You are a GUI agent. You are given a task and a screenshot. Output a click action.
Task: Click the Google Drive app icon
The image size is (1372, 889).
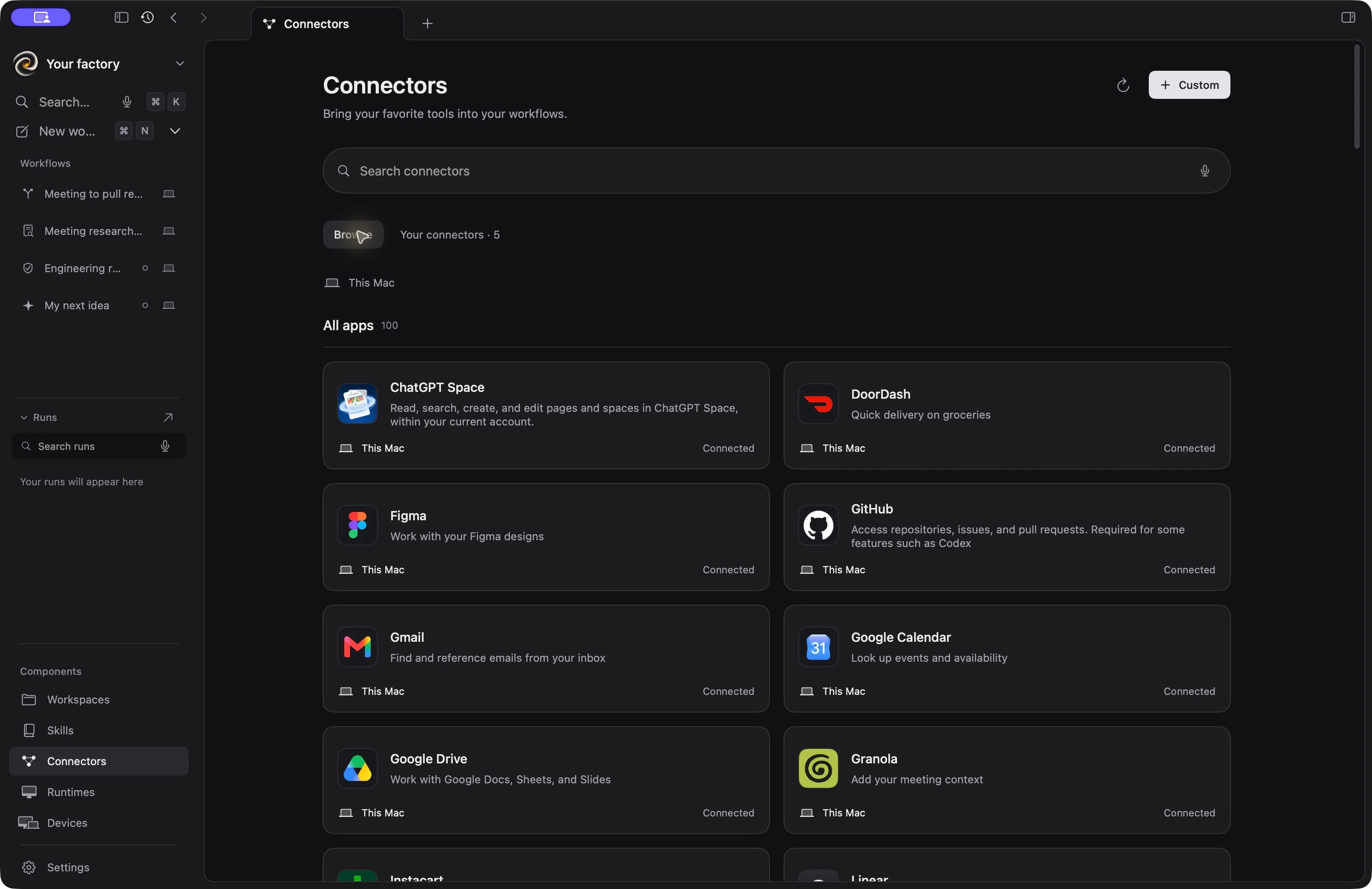tap(358, 769)
